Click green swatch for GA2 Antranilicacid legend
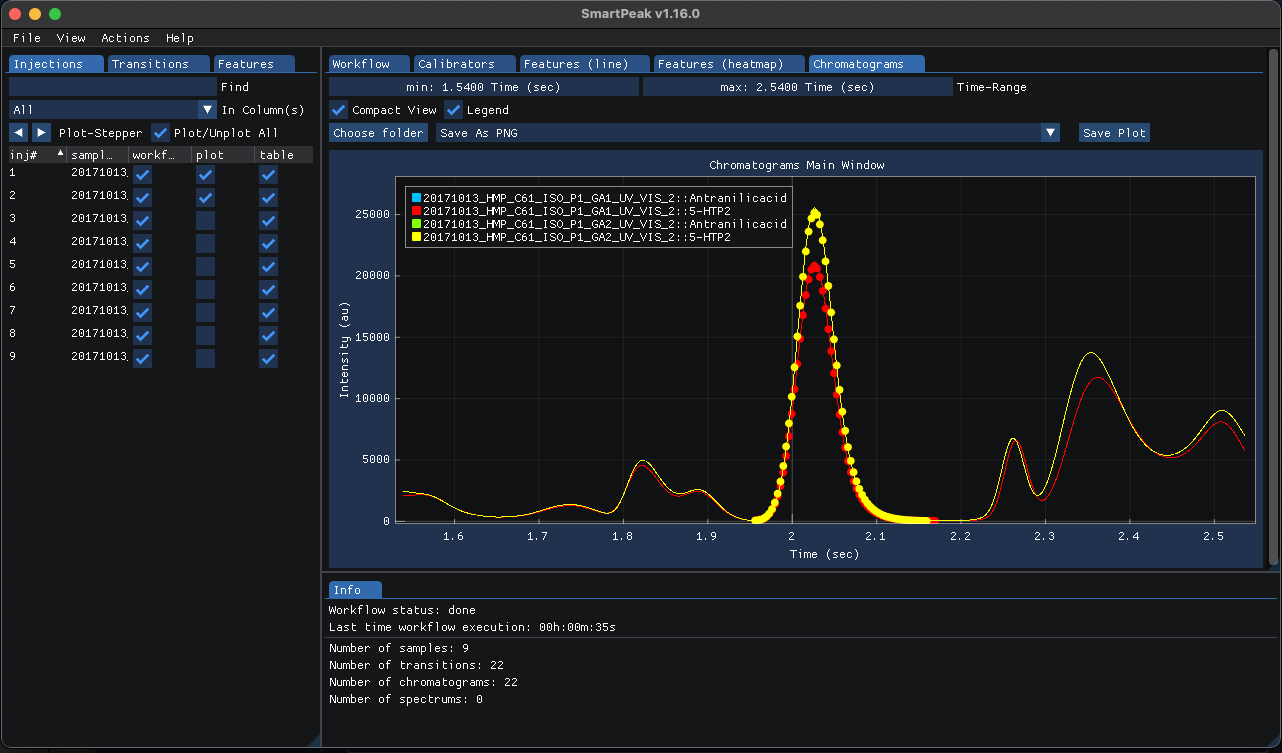This screenshot has width=1282, height=753. pos(416,224)
